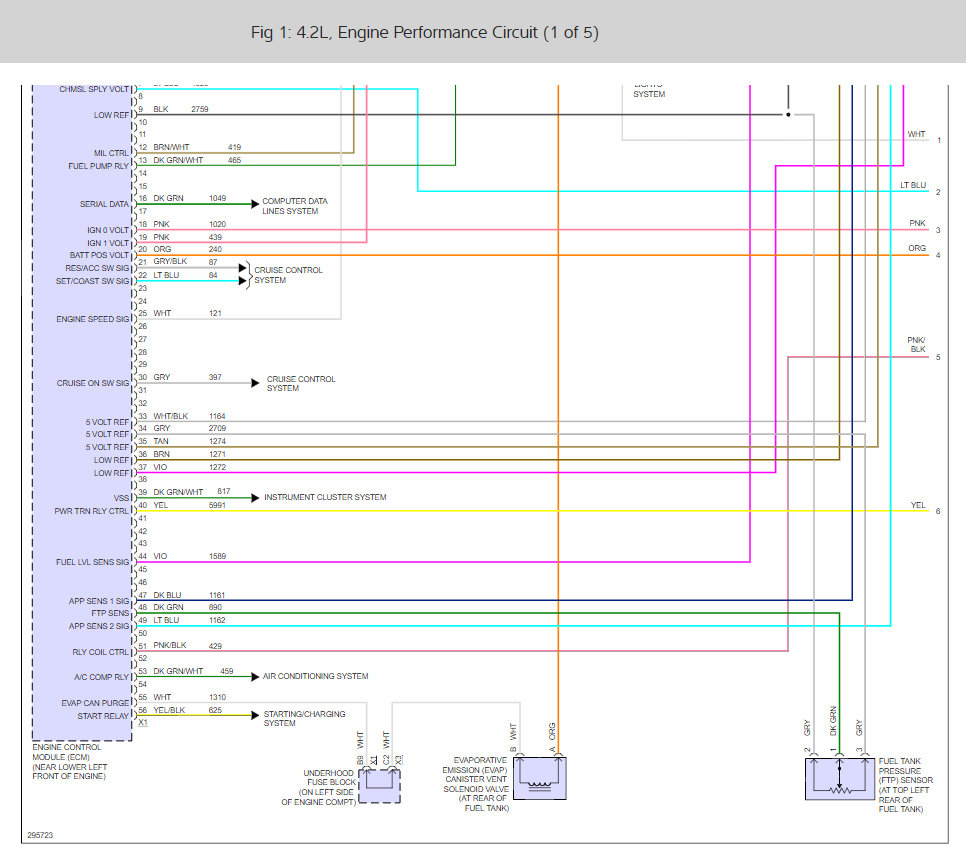Image resolution: width=966 pixels, height=854 pixels.
Task: Click the CRUISE ON SW SIG pin label
Action: (93, 383)
